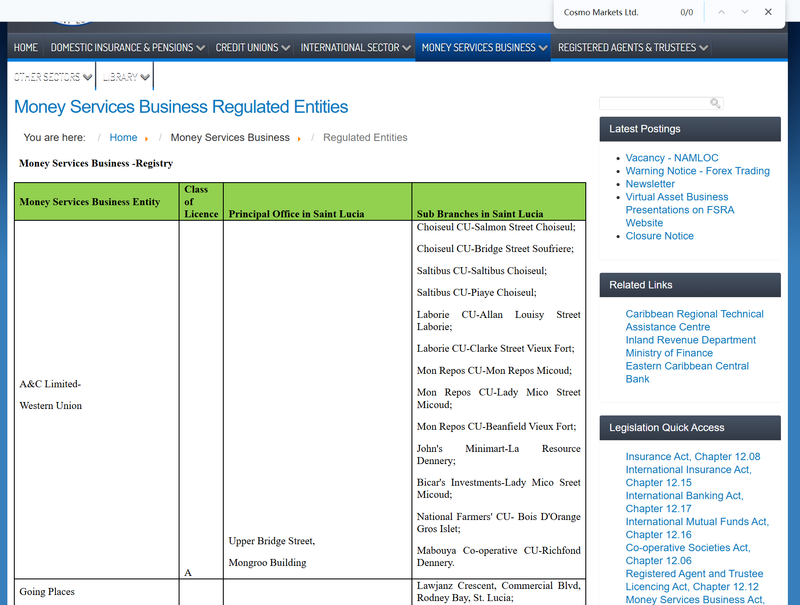Viewport: 800px width, 605px height.
Task: Click the 'Latest Postings' panel header
Action: tap(690, 129)
